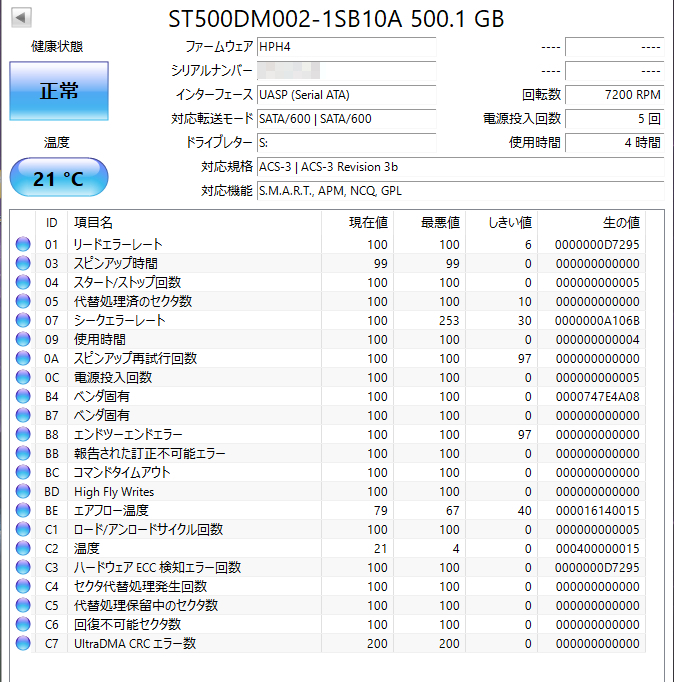The width and height of the screenshot is (674, 682).
Task: Click current value 79 in エアフロー温度 row
Action: click(x=380, y=511)
